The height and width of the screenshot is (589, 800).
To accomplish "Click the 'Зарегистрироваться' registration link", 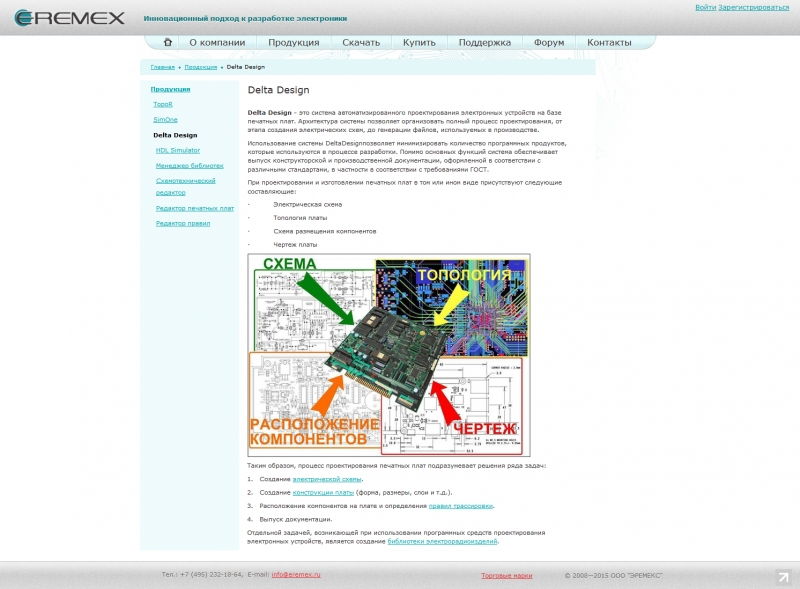I will coord(754,8).
